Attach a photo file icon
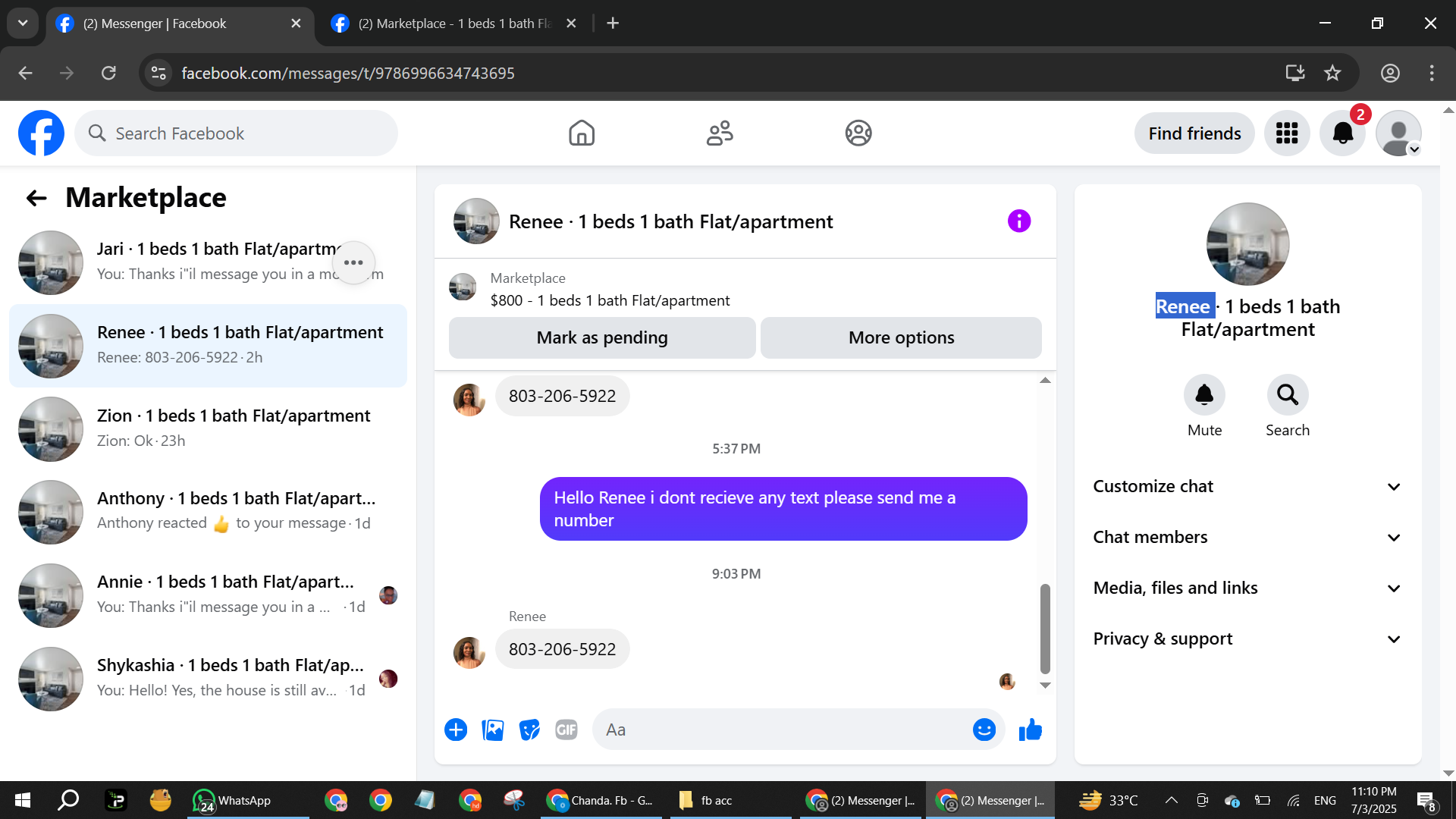Viewport: 1456px width, 819px height. tap(493, 730)
